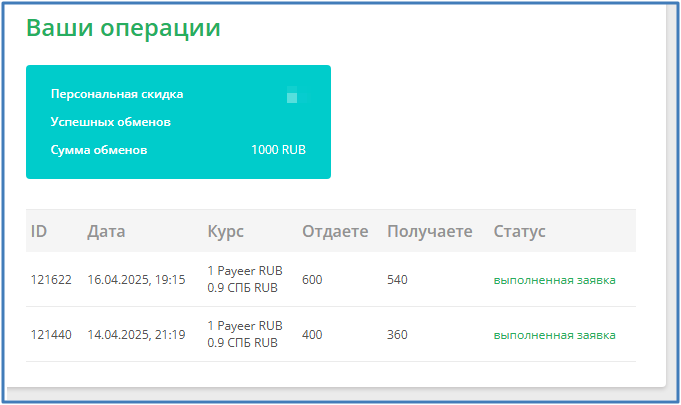
Task: Select the 'Сумма обменов' label
Action: coord(99,150)
